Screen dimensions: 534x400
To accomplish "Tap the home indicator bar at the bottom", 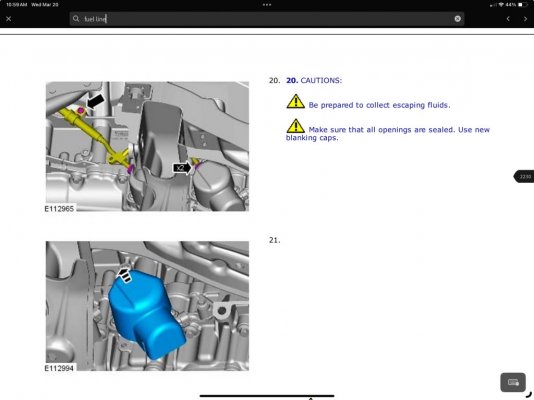I will (x=267, y=396).
